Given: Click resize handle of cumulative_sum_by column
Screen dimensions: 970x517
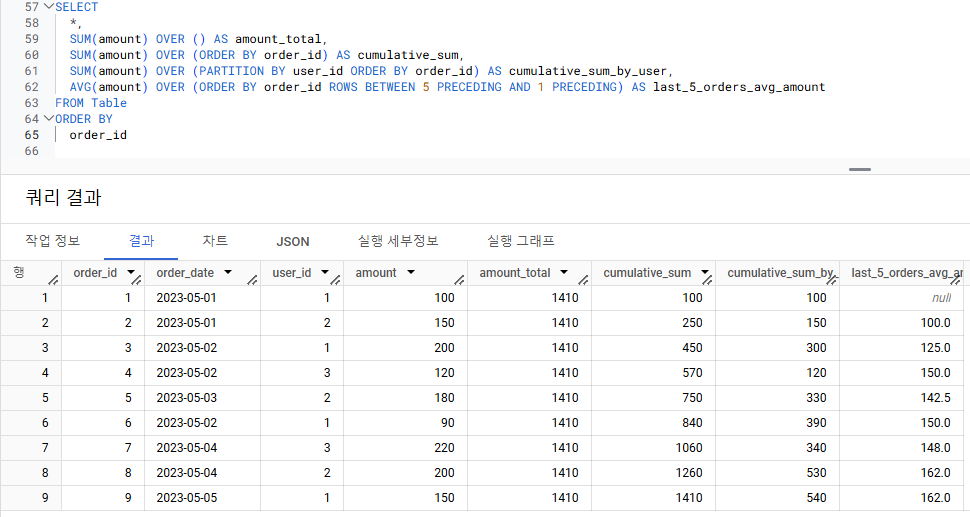Looking at the screenshot, I should 831,280.
